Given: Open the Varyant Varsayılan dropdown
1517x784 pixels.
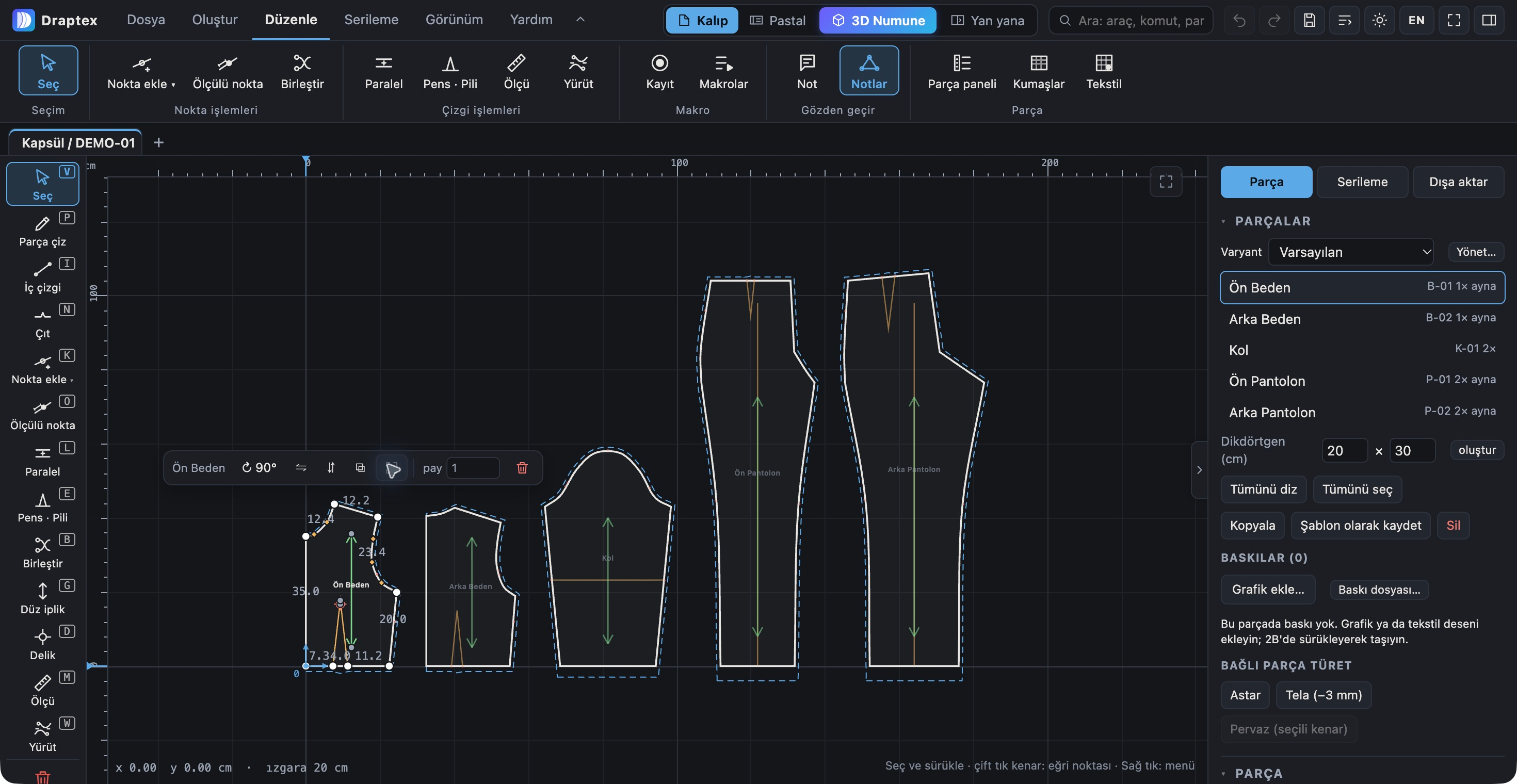Looking at the screenshot, I should pos(1351,252).
